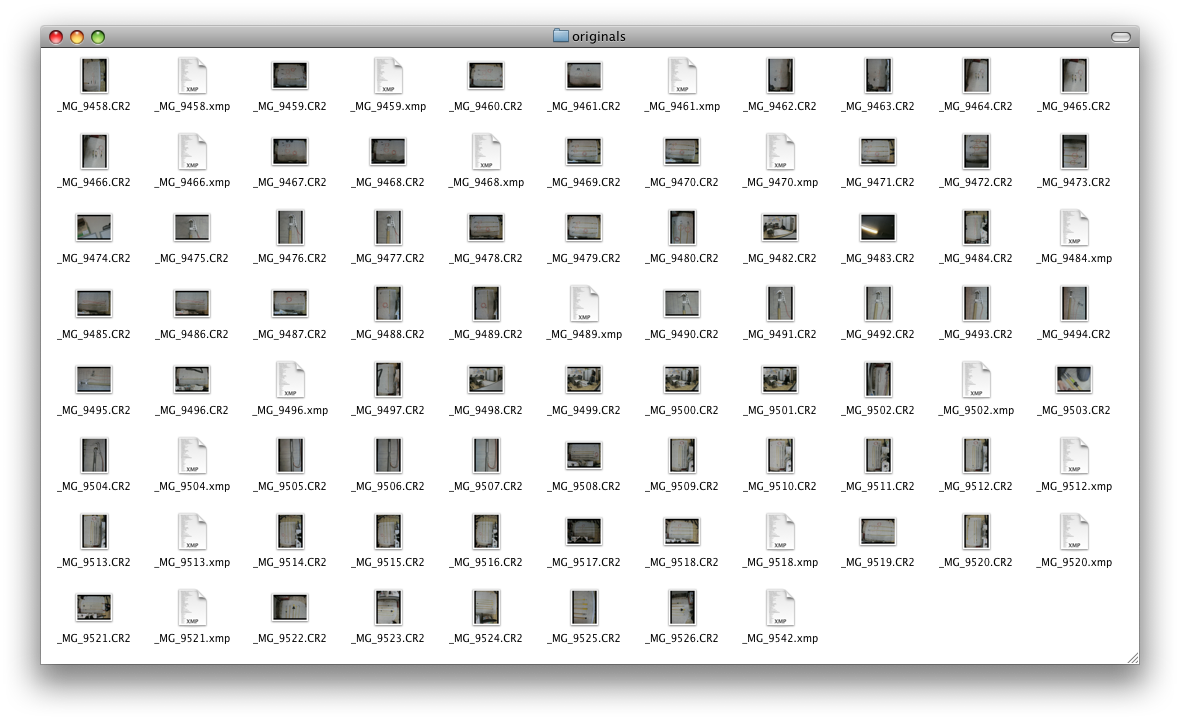
Task: Click the _MG_9520.xmp document icon
Action: point(1074,532)
